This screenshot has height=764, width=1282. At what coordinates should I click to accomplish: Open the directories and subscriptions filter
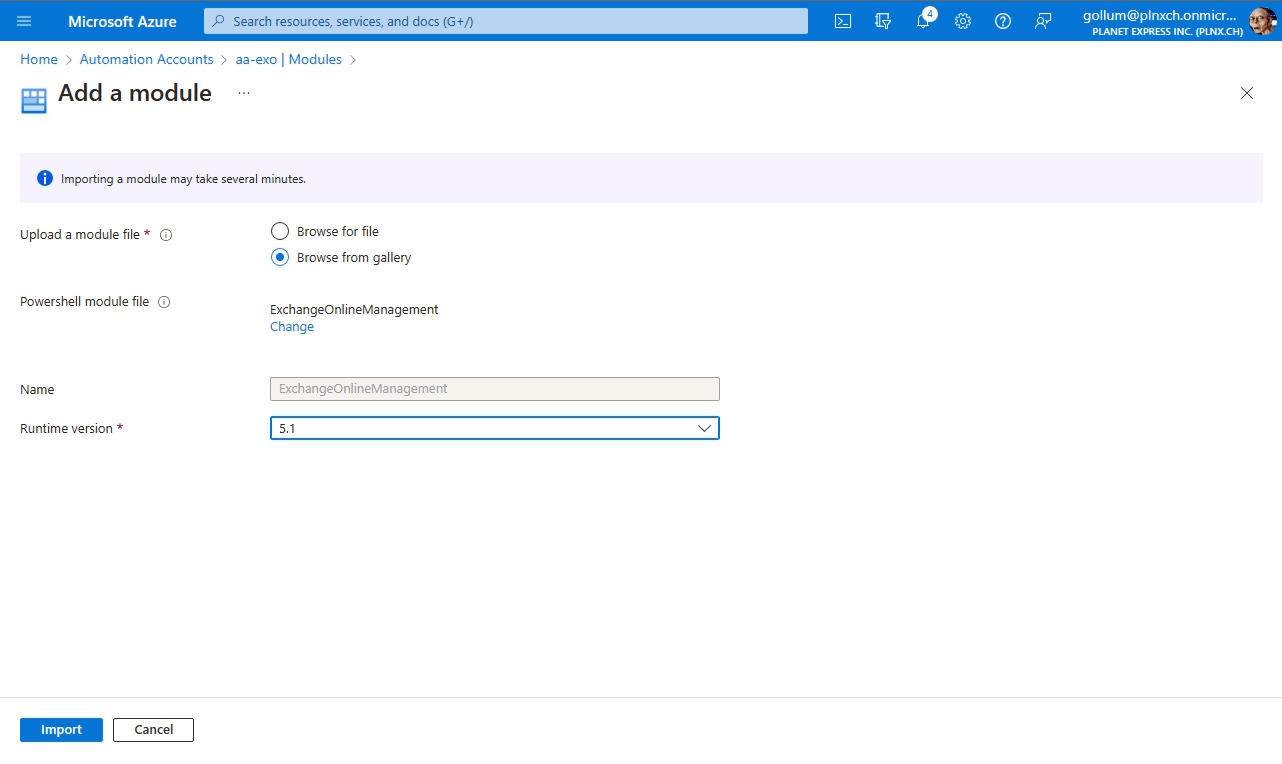click(x=882, y=21)
